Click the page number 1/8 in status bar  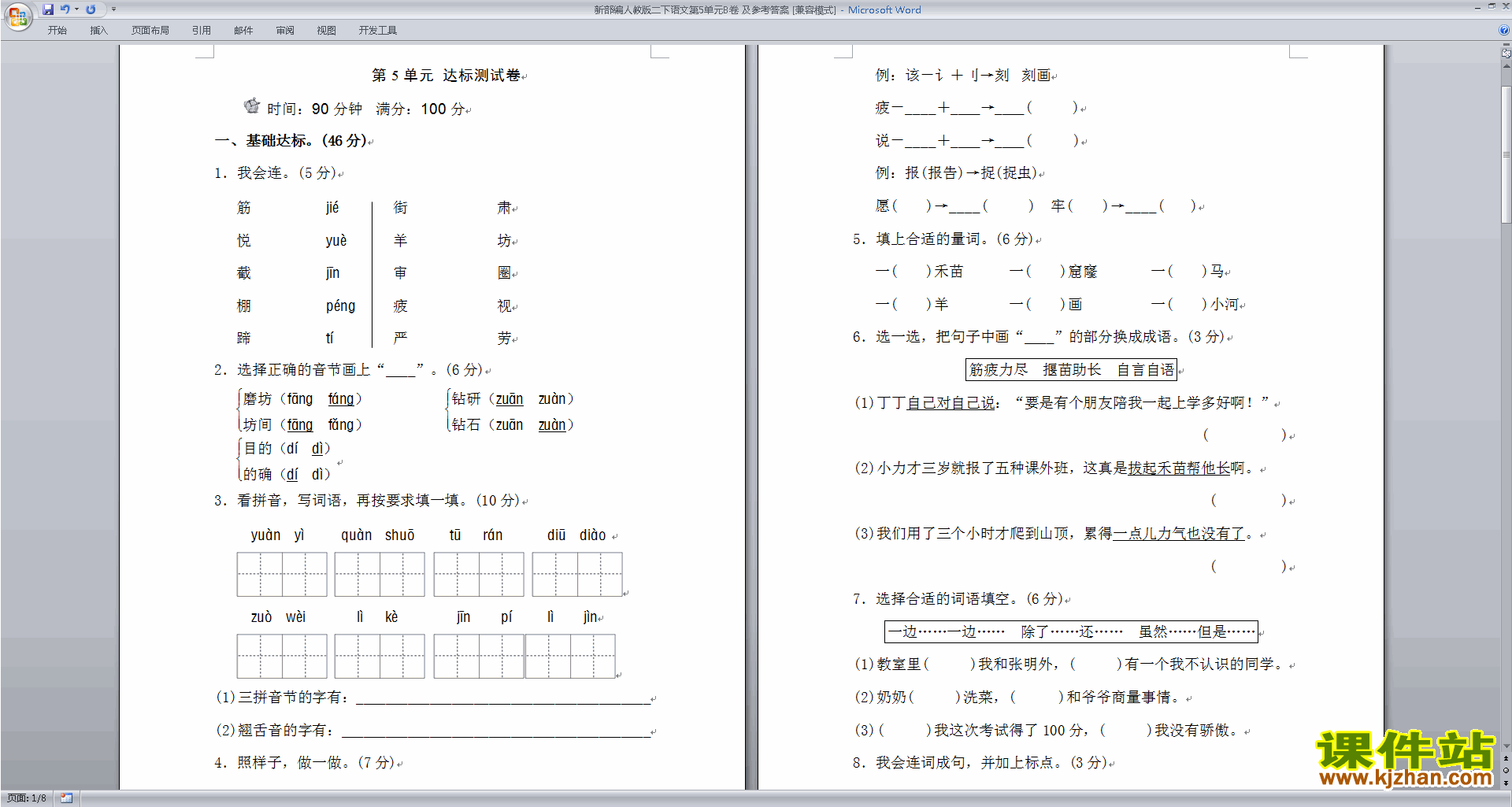pos(27,798)
